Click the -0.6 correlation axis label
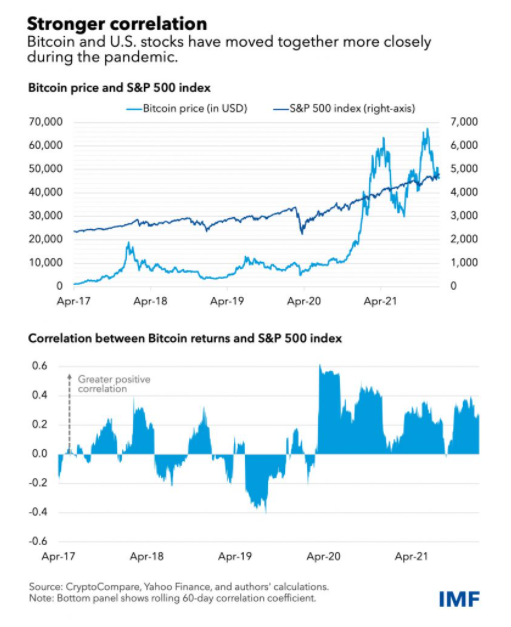511x627 pixels. point(38,541)
